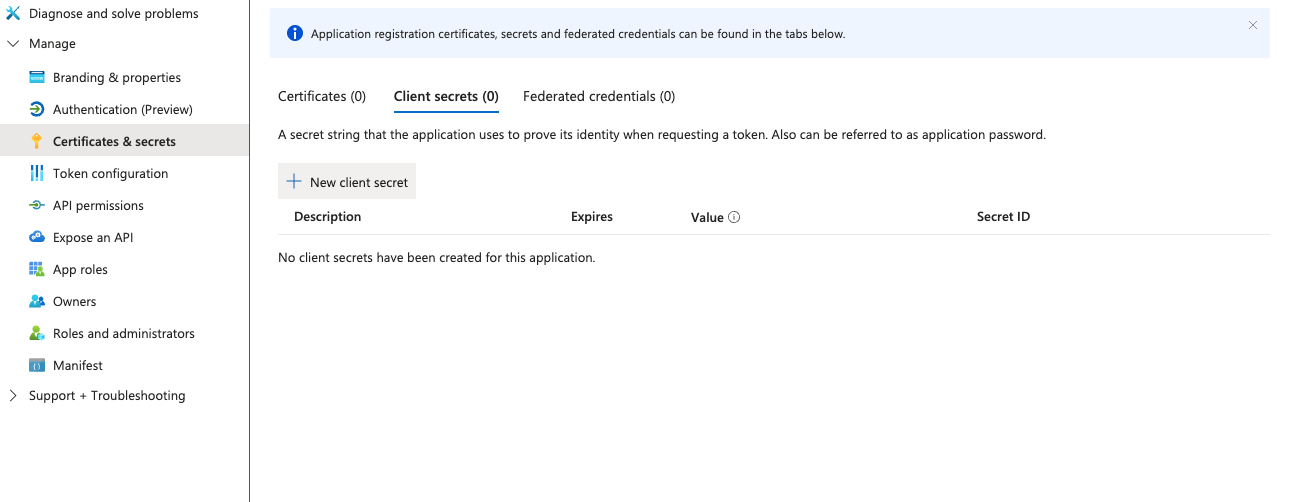This screenshot has height=502, width=1298.
Task: Switch to the Federated credentials (0) tab
Action: pyautogui.click(x=598, y=97)
